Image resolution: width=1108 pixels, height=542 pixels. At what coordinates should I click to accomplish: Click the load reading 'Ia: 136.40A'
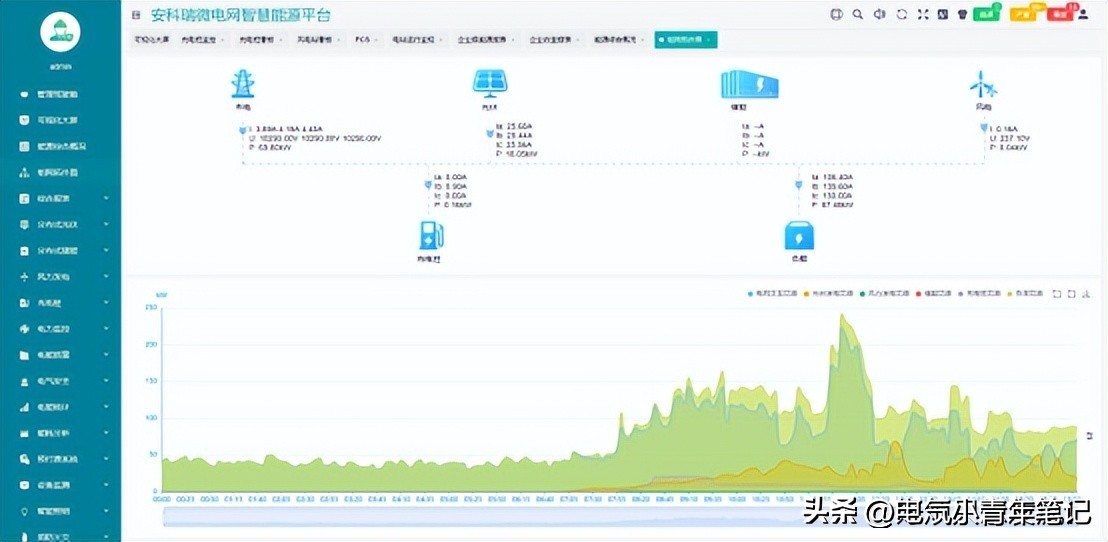click(x=831, y=176)
